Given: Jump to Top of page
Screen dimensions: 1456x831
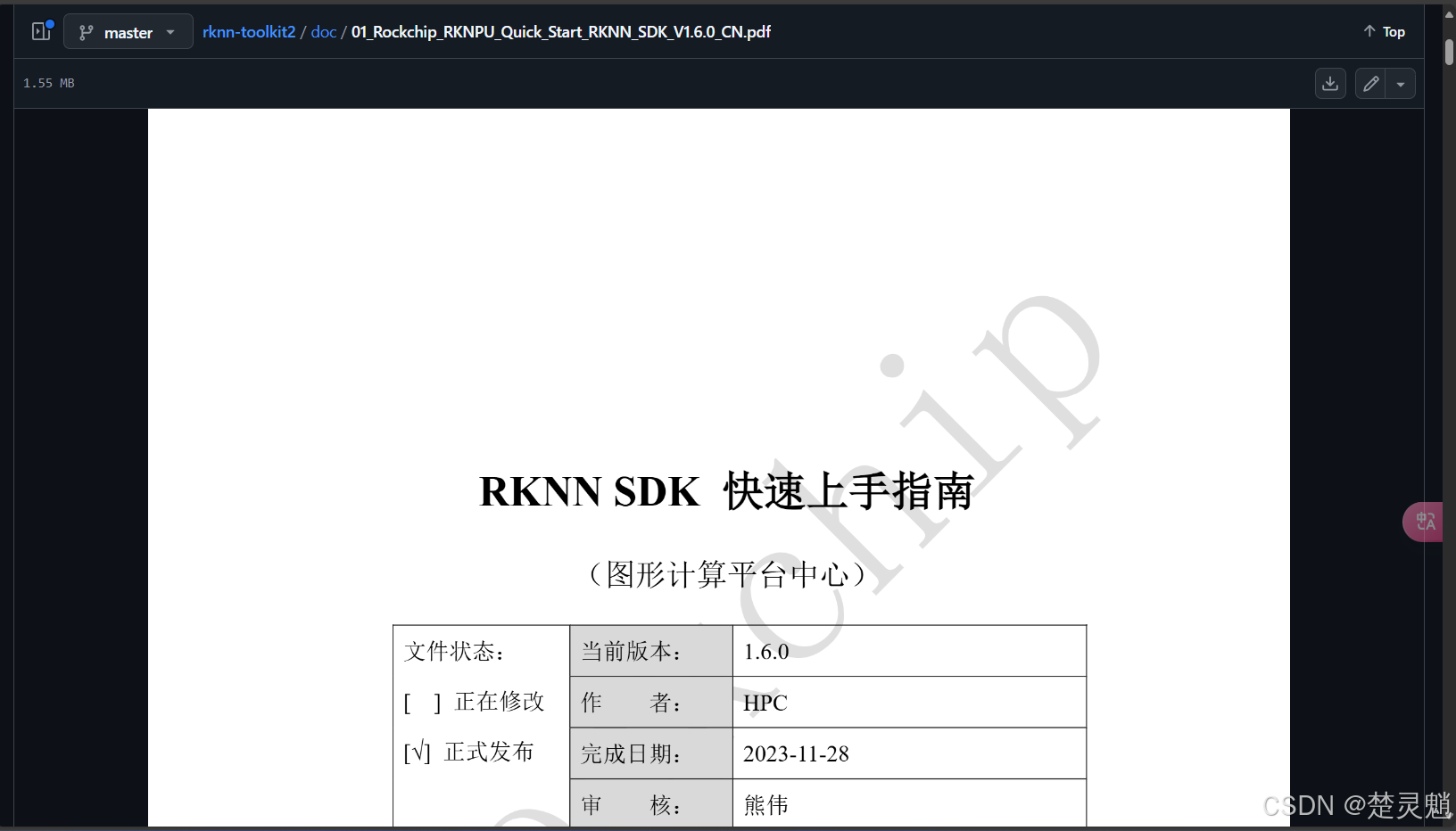Looking at the screenshot, I should 1384,31.
